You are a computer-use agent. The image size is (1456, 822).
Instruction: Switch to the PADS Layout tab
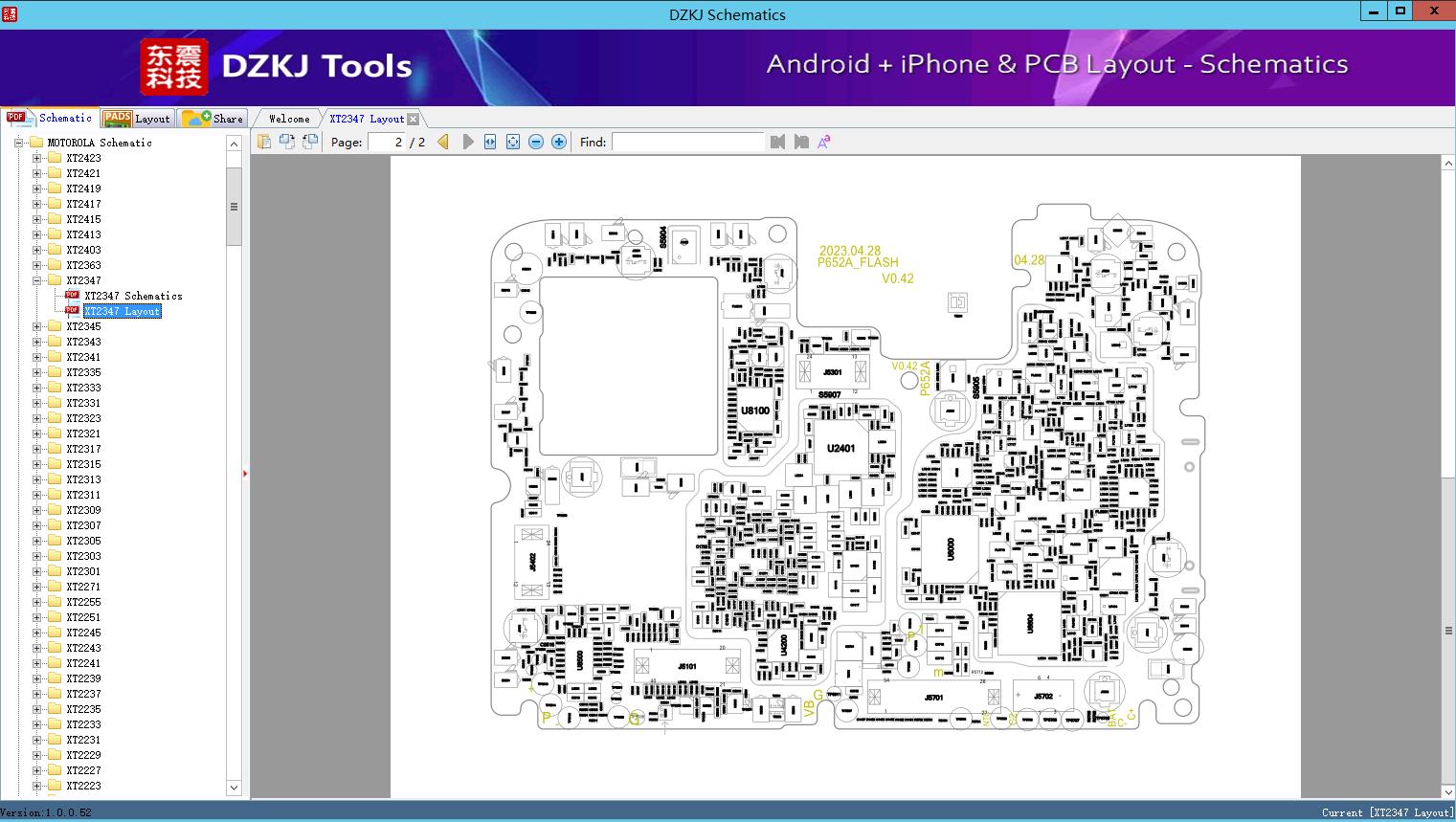(x=137, y=118)
